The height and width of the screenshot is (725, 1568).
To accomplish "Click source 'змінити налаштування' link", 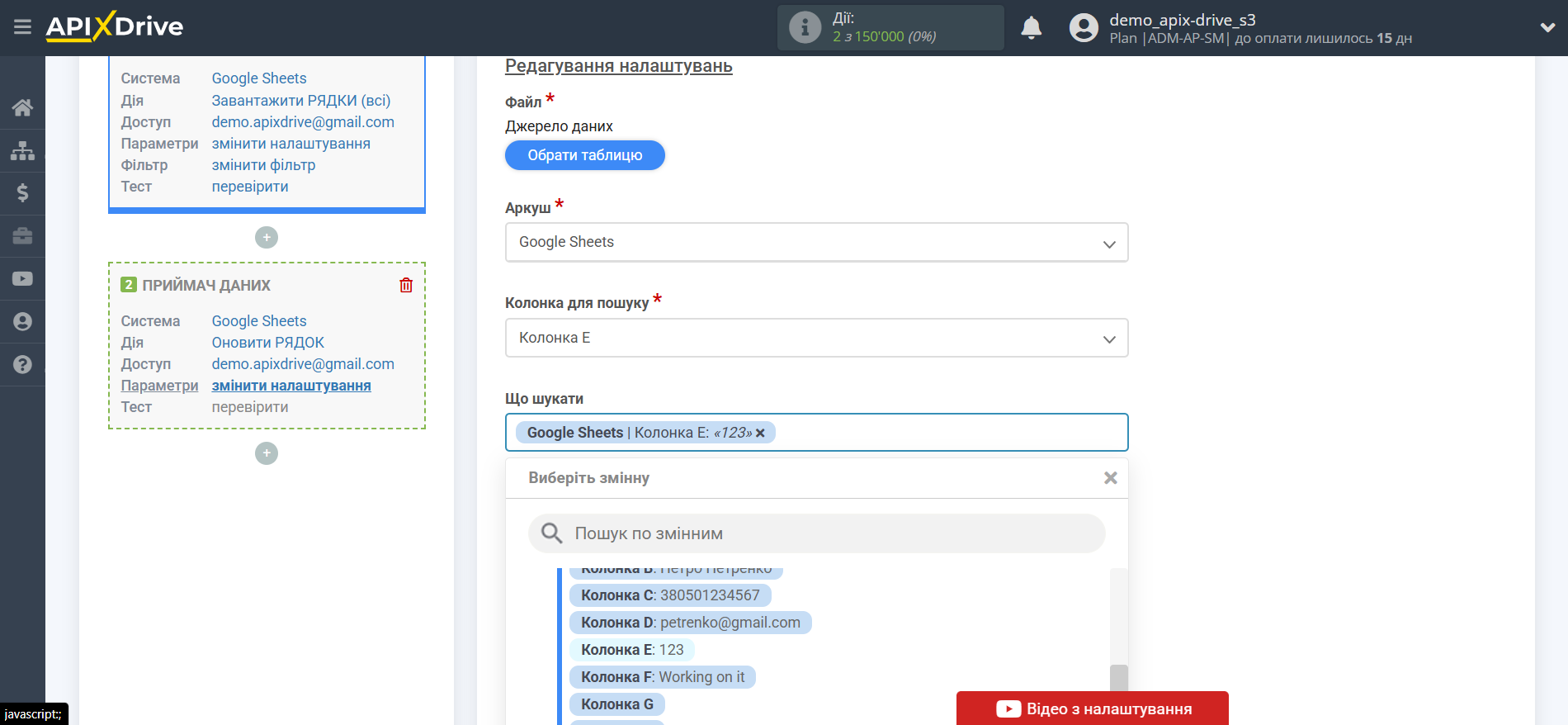I will (x=290, y=144).
